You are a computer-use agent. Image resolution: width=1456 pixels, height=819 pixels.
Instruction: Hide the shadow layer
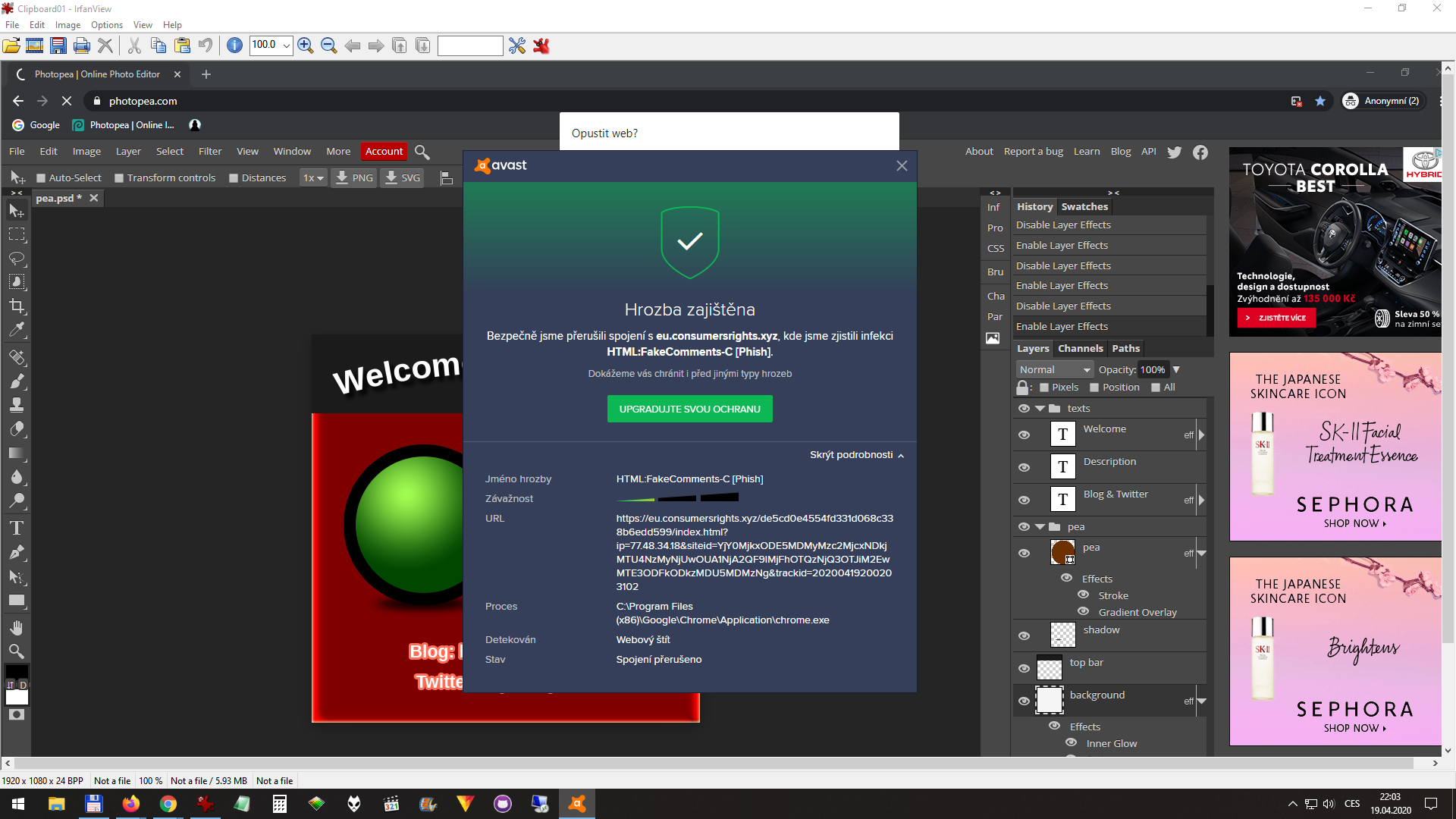coord(1024,635)
